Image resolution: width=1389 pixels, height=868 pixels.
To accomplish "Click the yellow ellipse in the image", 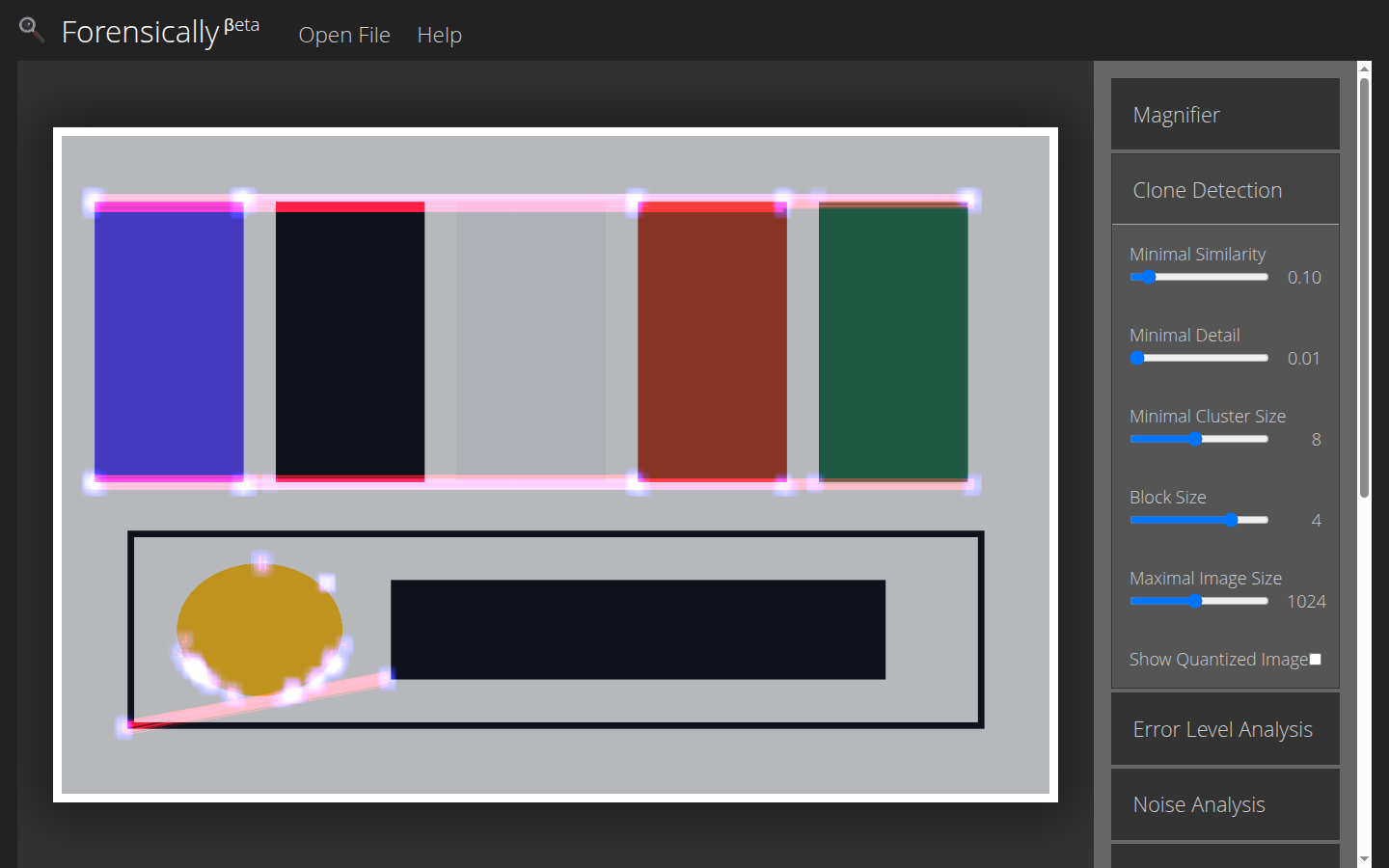I will tap(259, 630).
